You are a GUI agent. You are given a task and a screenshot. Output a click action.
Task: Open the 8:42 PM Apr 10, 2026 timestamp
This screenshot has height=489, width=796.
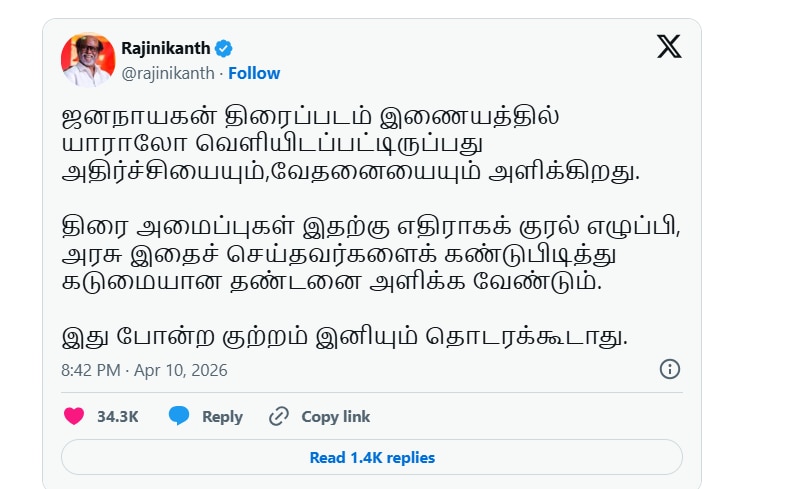[x=144, y=370]
